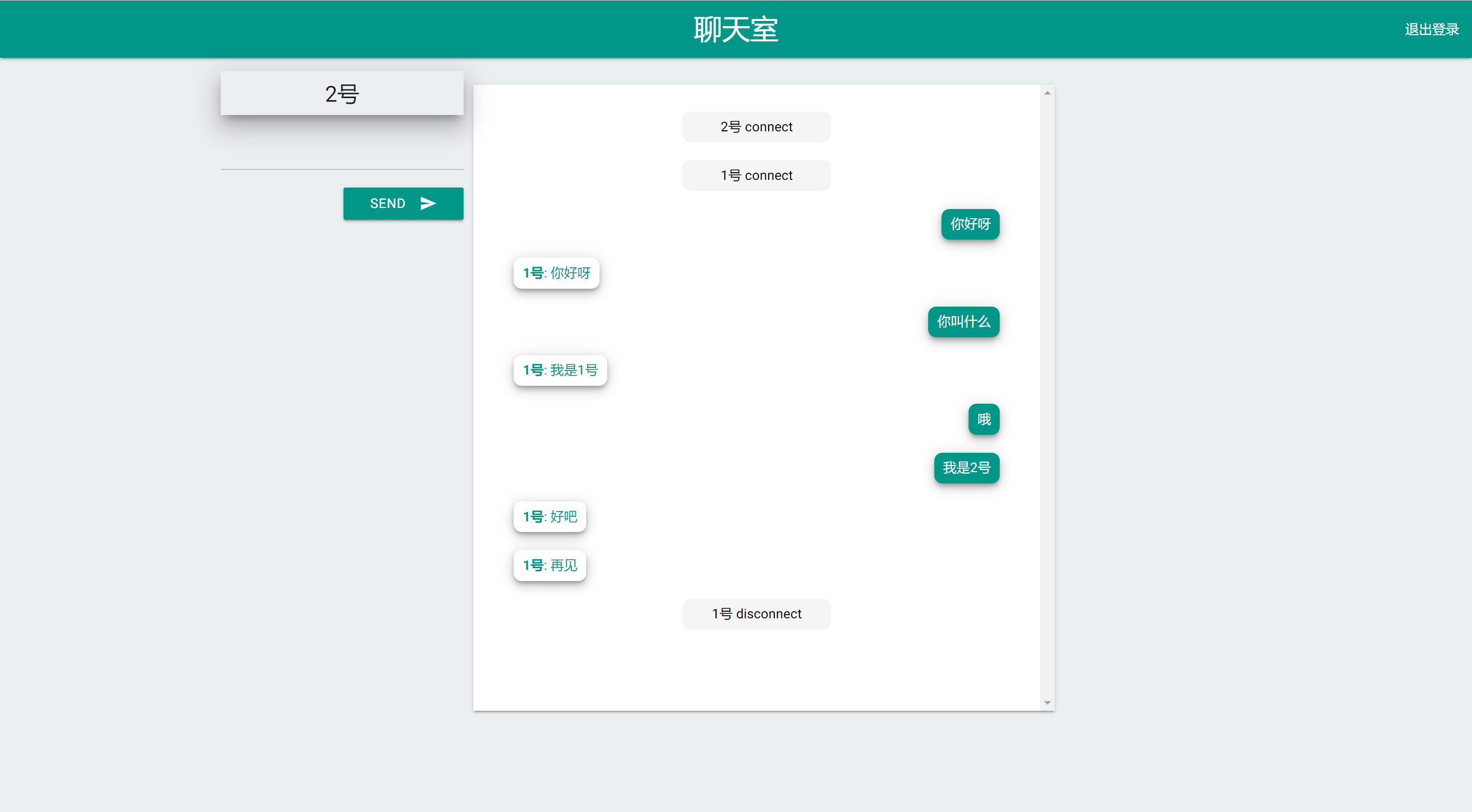Click the chat scrollbar down arrow
Screen dimensions: 1472x812
click(x=1047, y=703)
